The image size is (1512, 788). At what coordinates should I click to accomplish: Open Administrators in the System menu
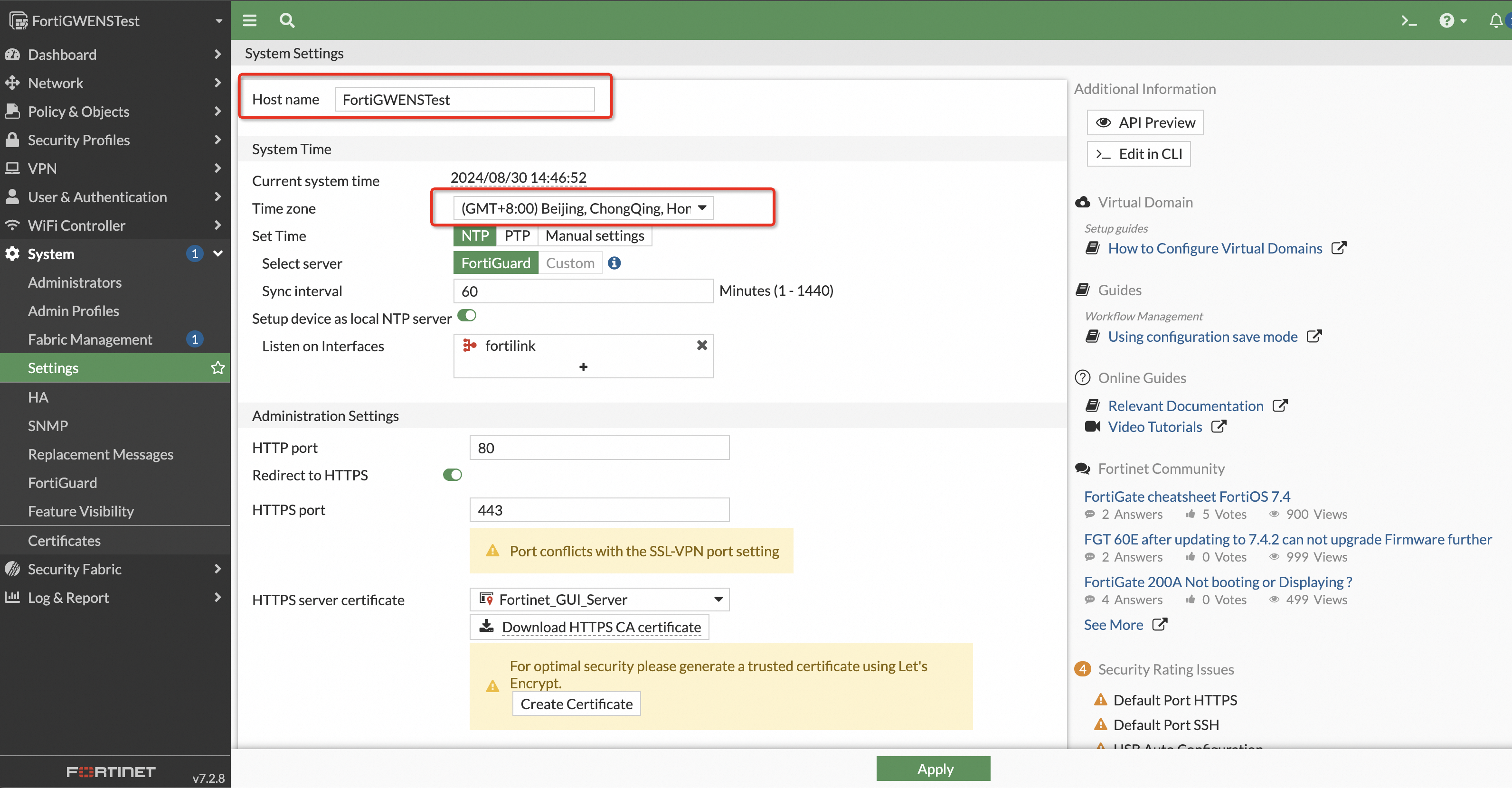(75, 282)
